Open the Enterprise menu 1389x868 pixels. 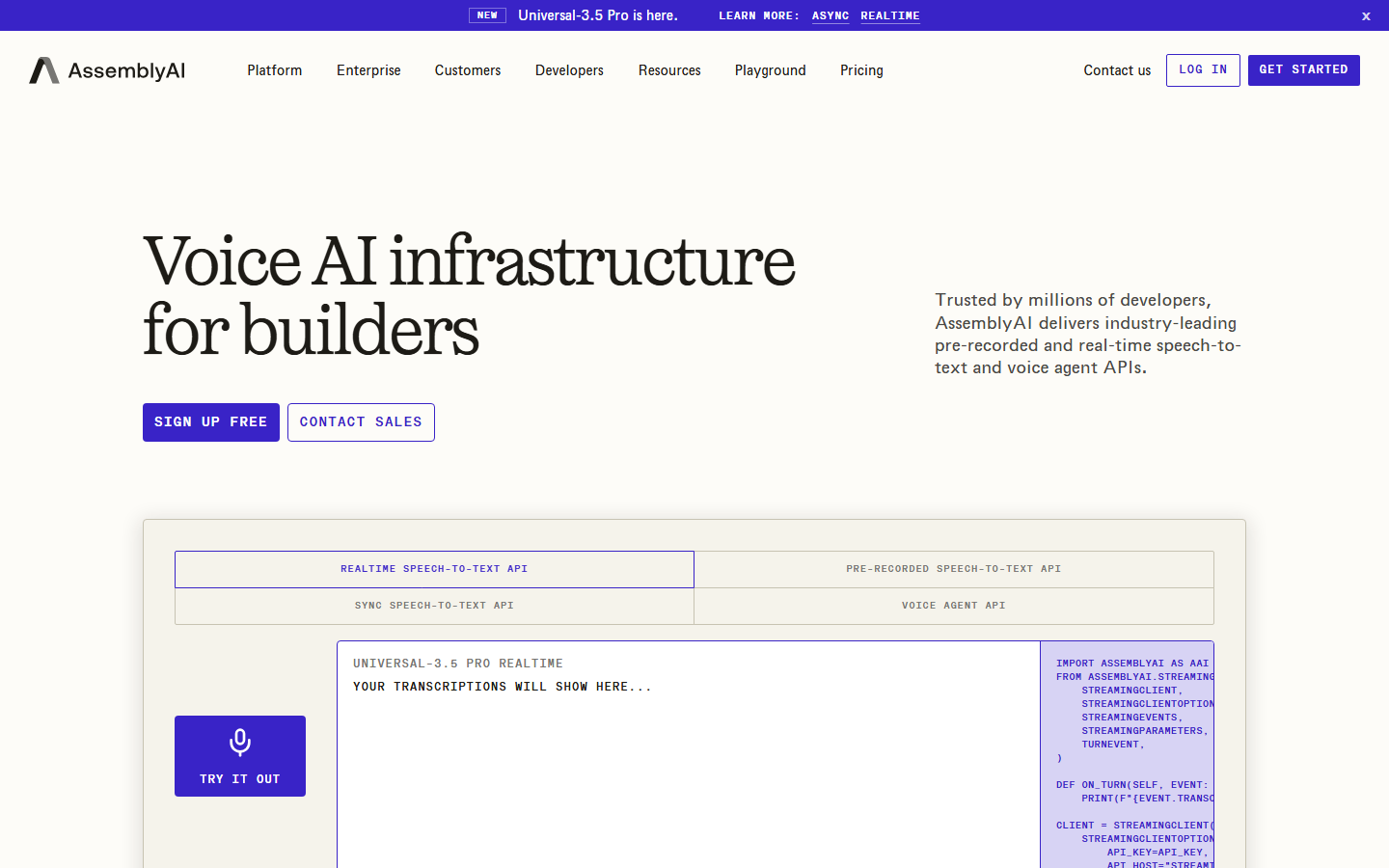(x=368, y=70)
